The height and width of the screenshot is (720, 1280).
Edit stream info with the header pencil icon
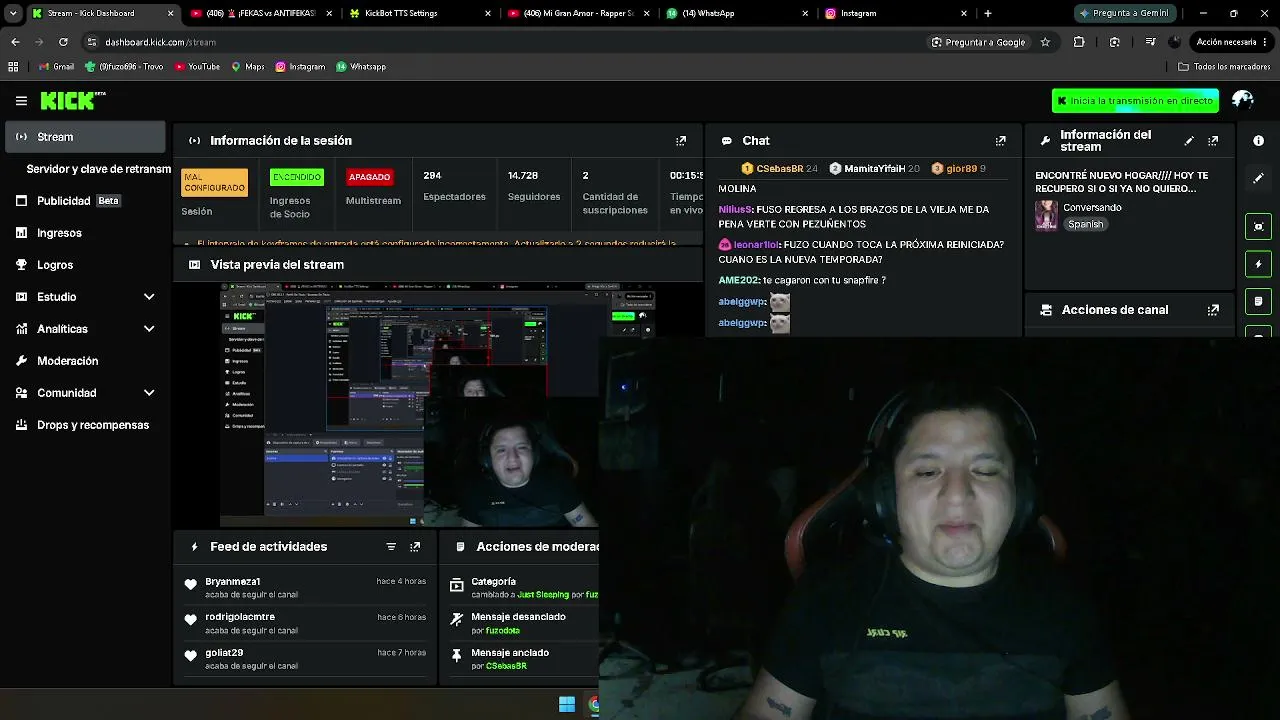(x=1189, y=141)
